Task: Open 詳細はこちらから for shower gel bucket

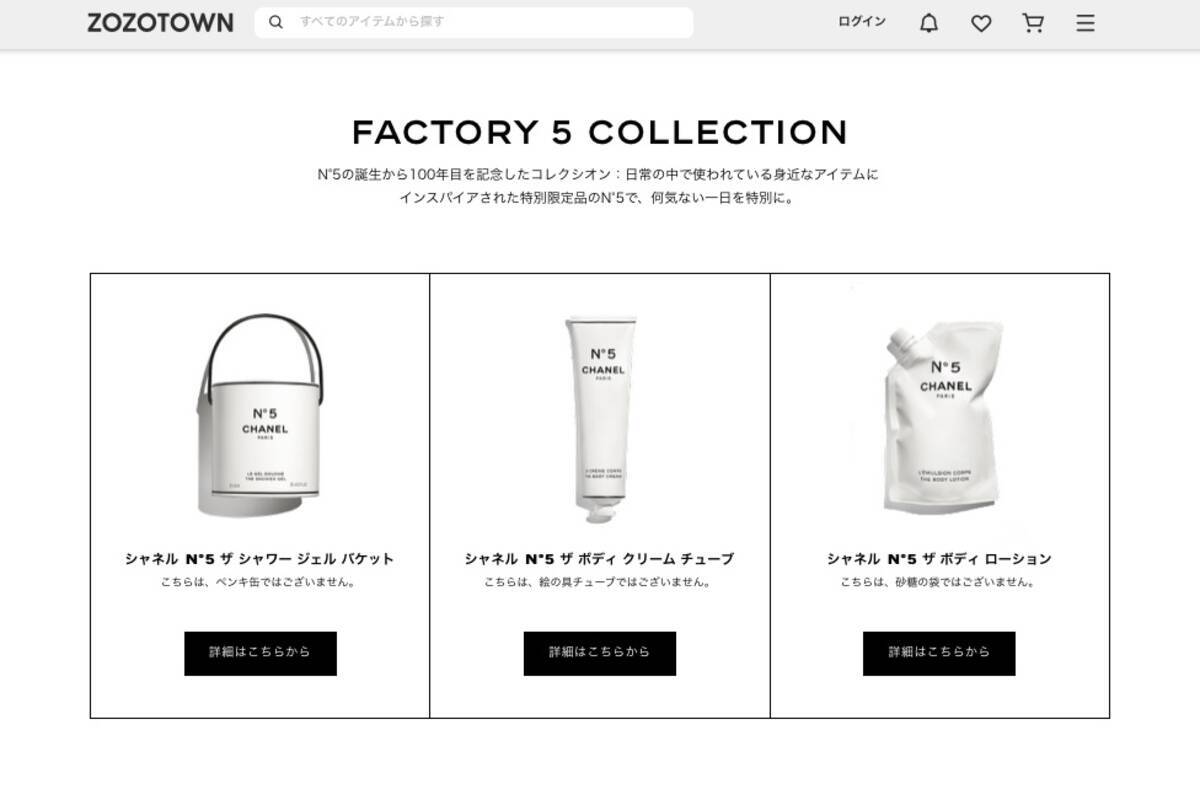Action: [x=260, y=653]
